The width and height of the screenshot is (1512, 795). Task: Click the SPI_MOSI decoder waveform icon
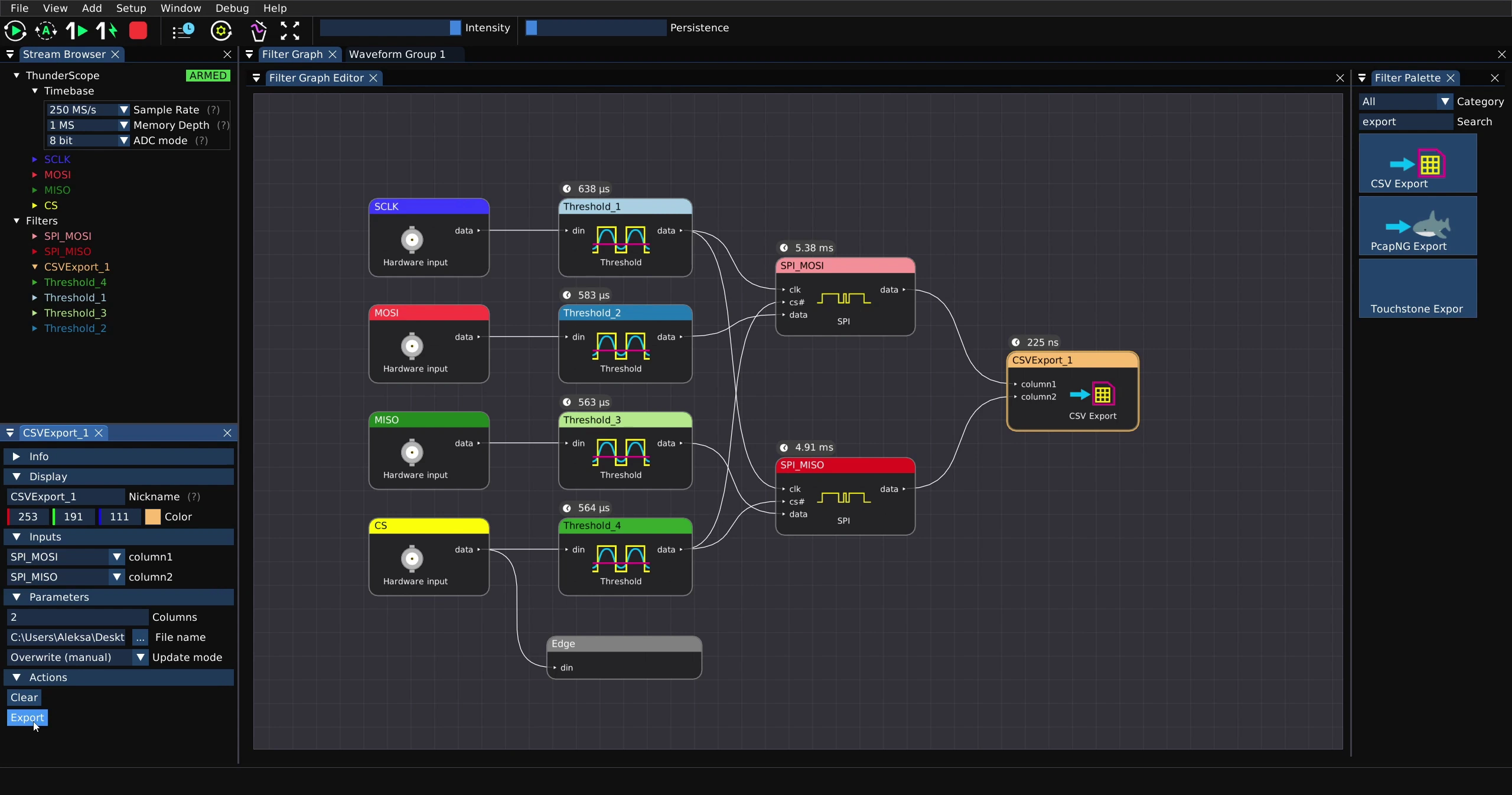click(x=843, y=298)
